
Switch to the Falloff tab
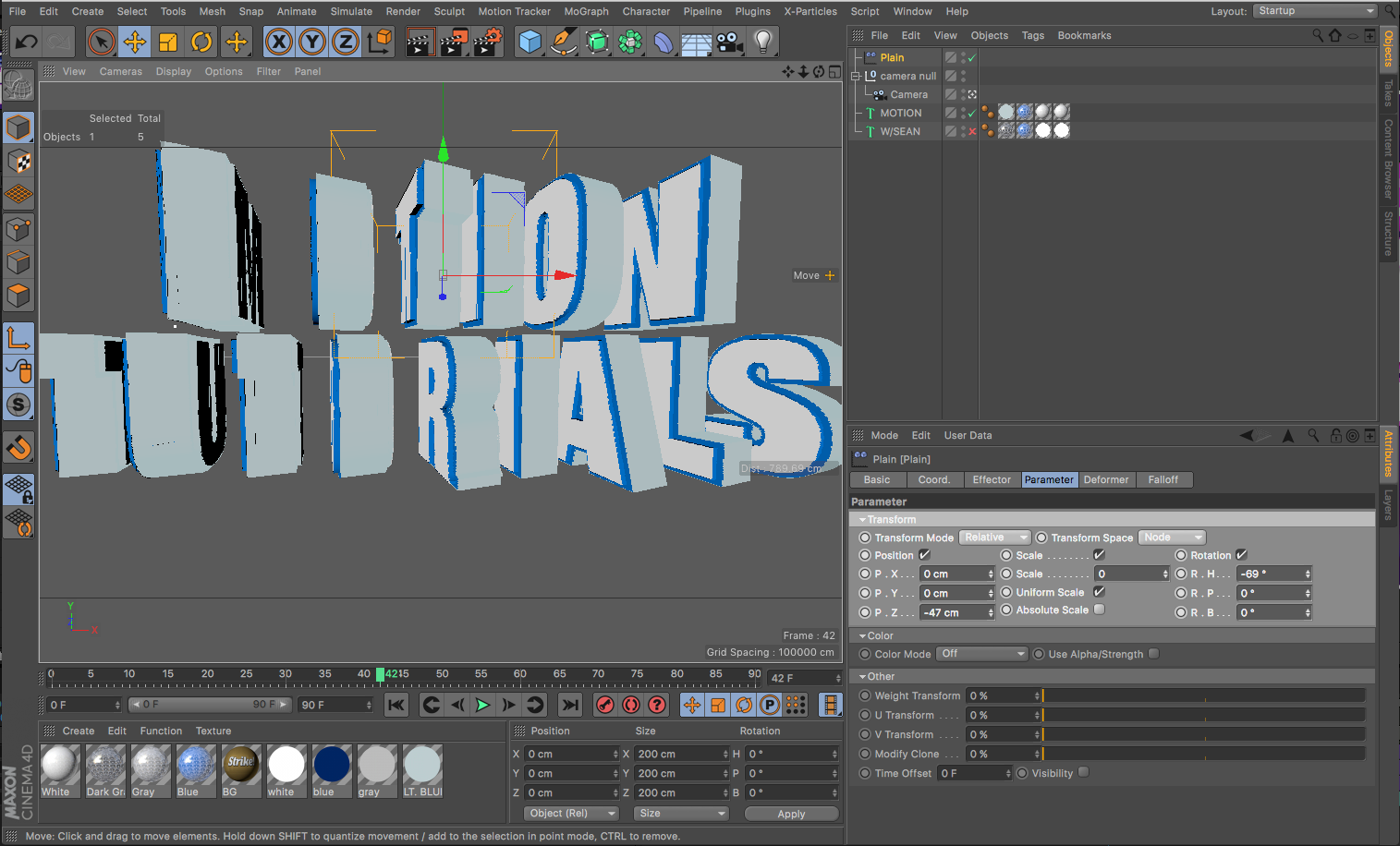pos(1163,480)
